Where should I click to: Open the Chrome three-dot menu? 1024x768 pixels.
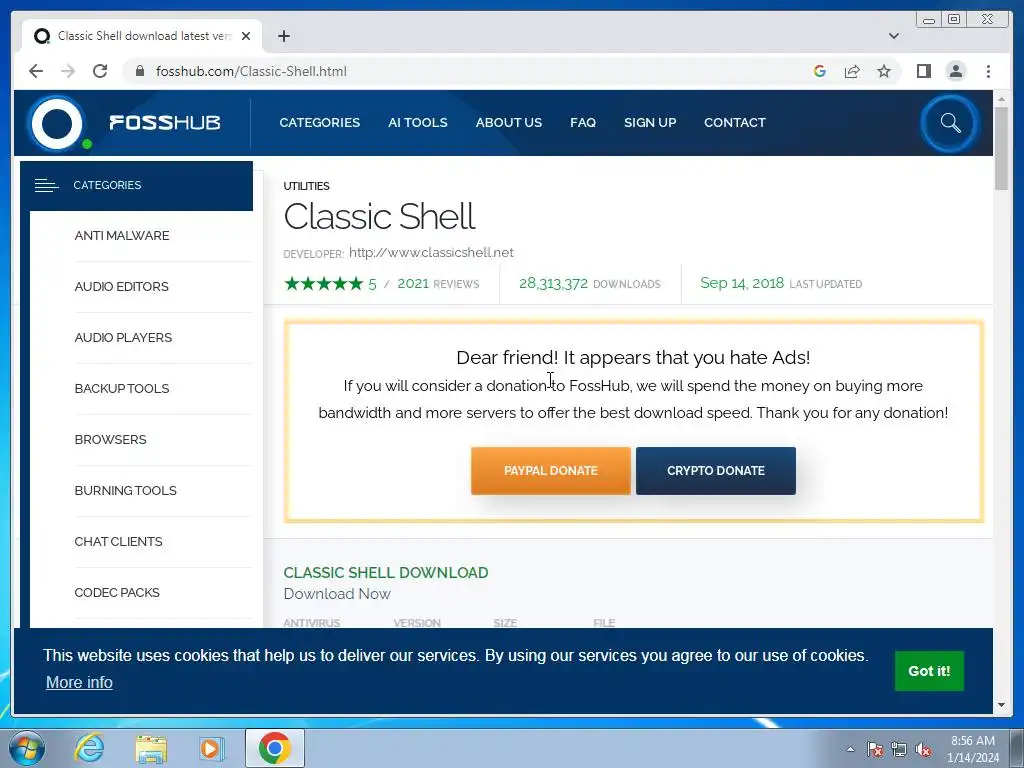point(988,71)
